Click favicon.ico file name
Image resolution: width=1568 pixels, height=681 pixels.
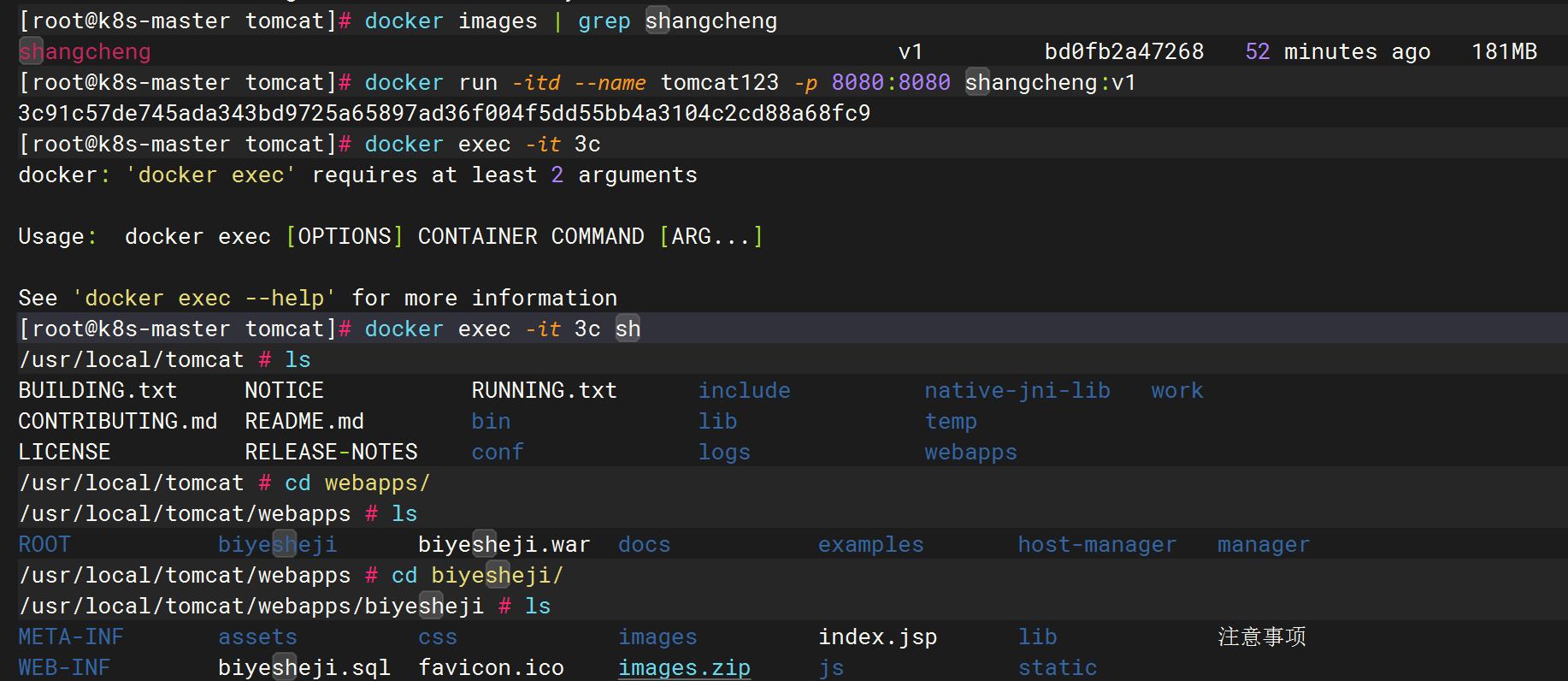[492, 668]
